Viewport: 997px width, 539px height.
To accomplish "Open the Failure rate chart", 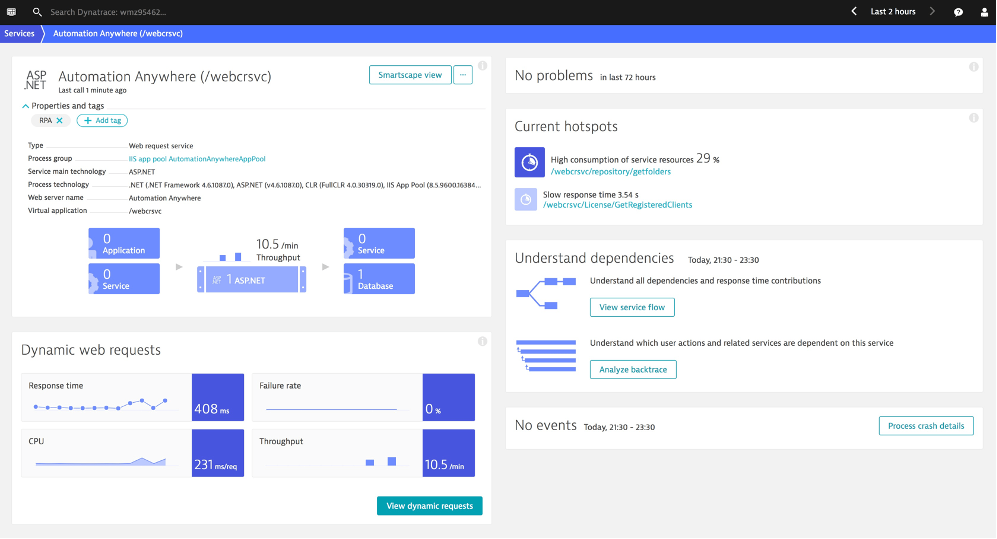I will coord(337,398).
